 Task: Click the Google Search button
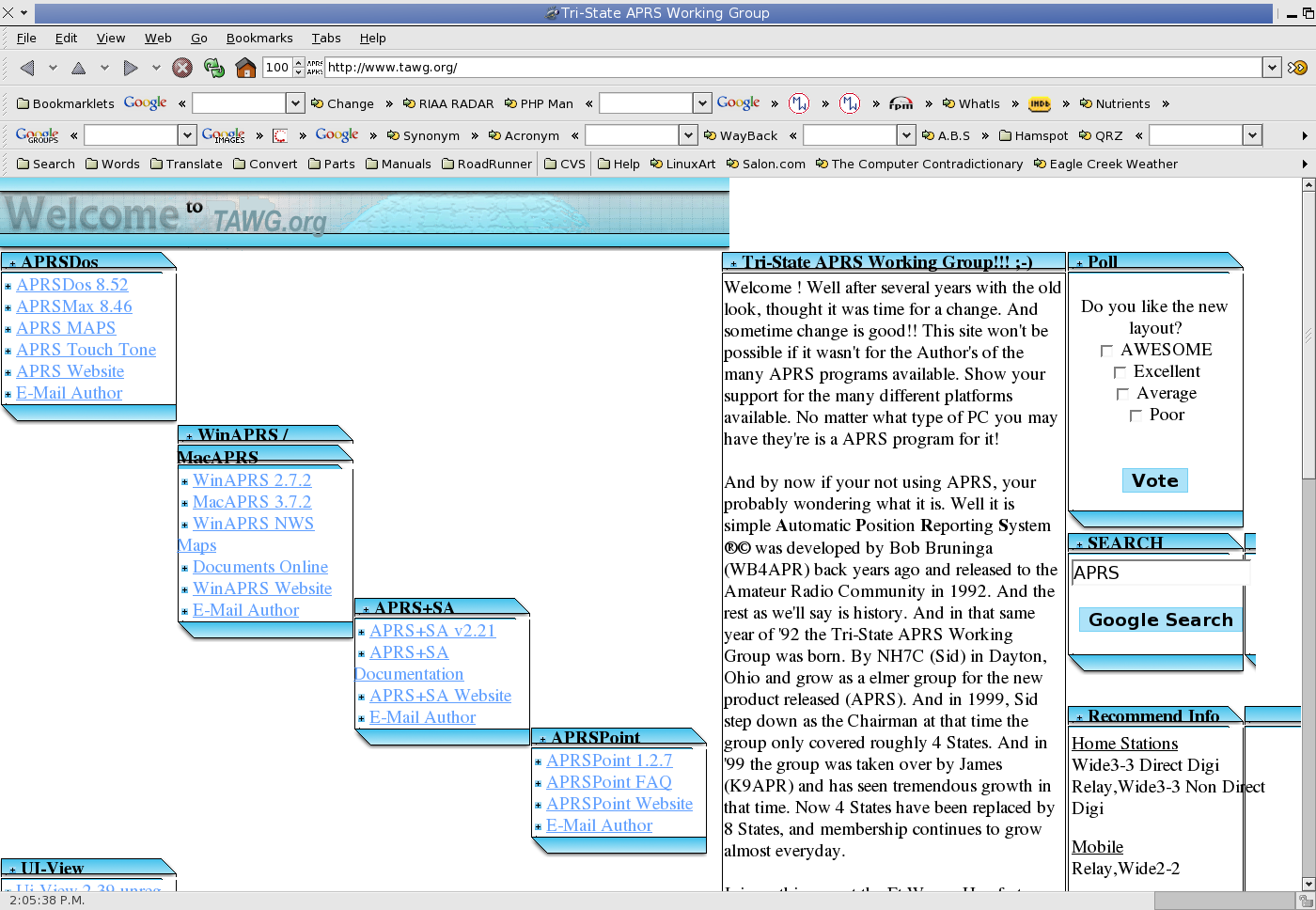[x=1160, y=620]
